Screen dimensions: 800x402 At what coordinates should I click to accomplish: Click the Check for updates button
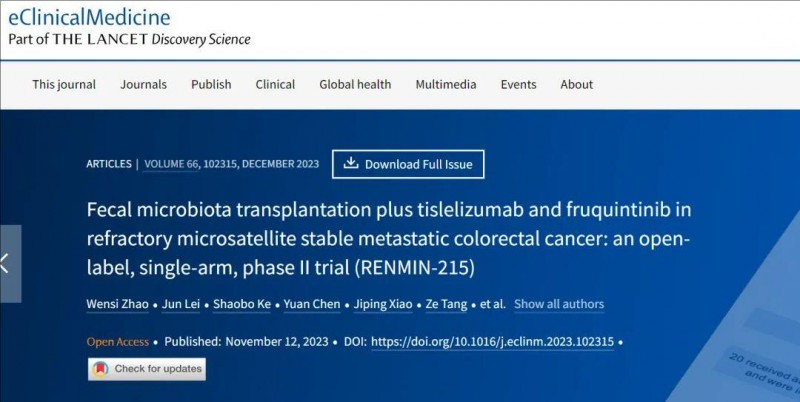click(147, 369)
